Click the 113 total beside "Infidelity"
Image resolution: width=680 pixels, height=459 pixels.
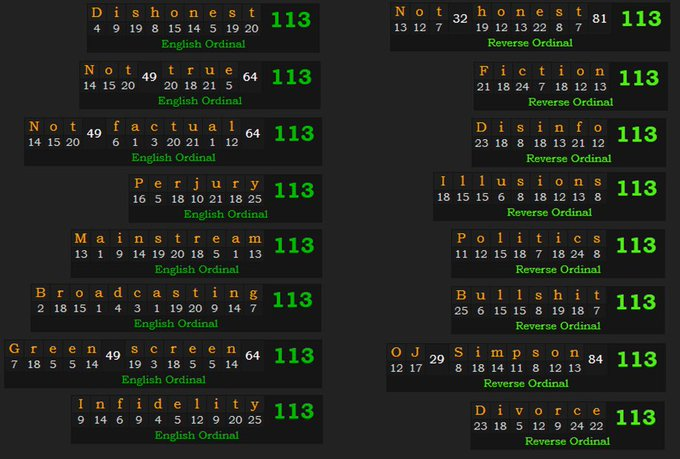pos(293,411)
